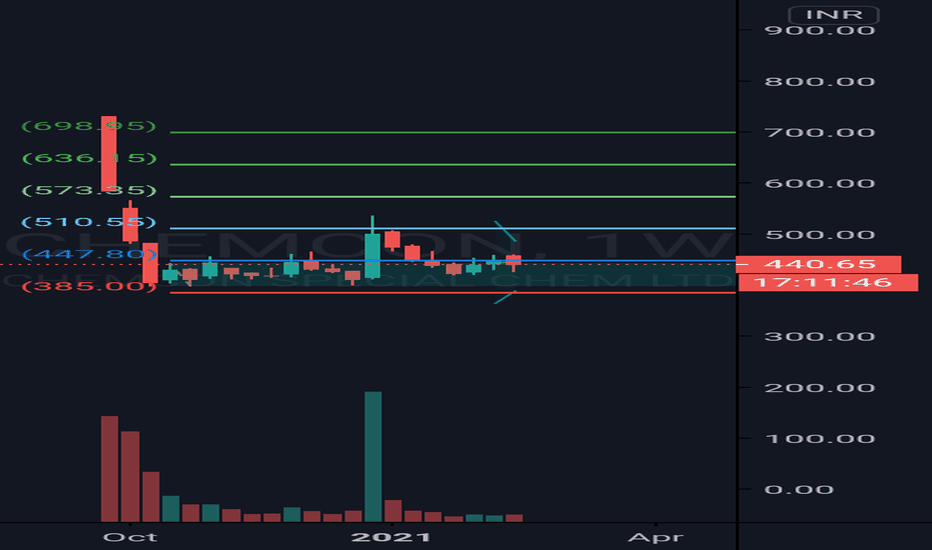The image size is (932, 550).
Task: Click the 700.00 price axis label
Action: click(820, 133)
